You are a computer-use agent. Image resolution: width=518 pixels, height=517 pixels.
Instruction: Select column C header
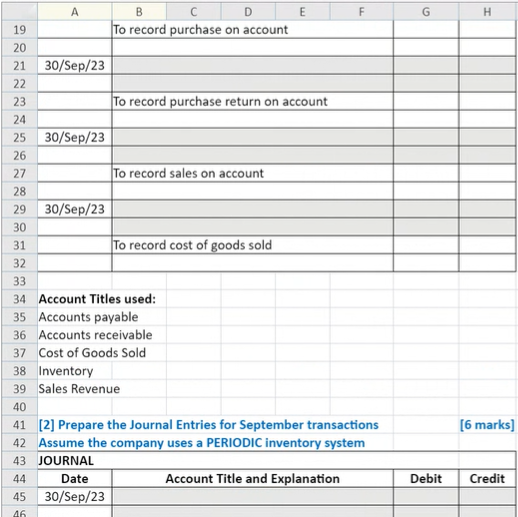tap(193, 12)
